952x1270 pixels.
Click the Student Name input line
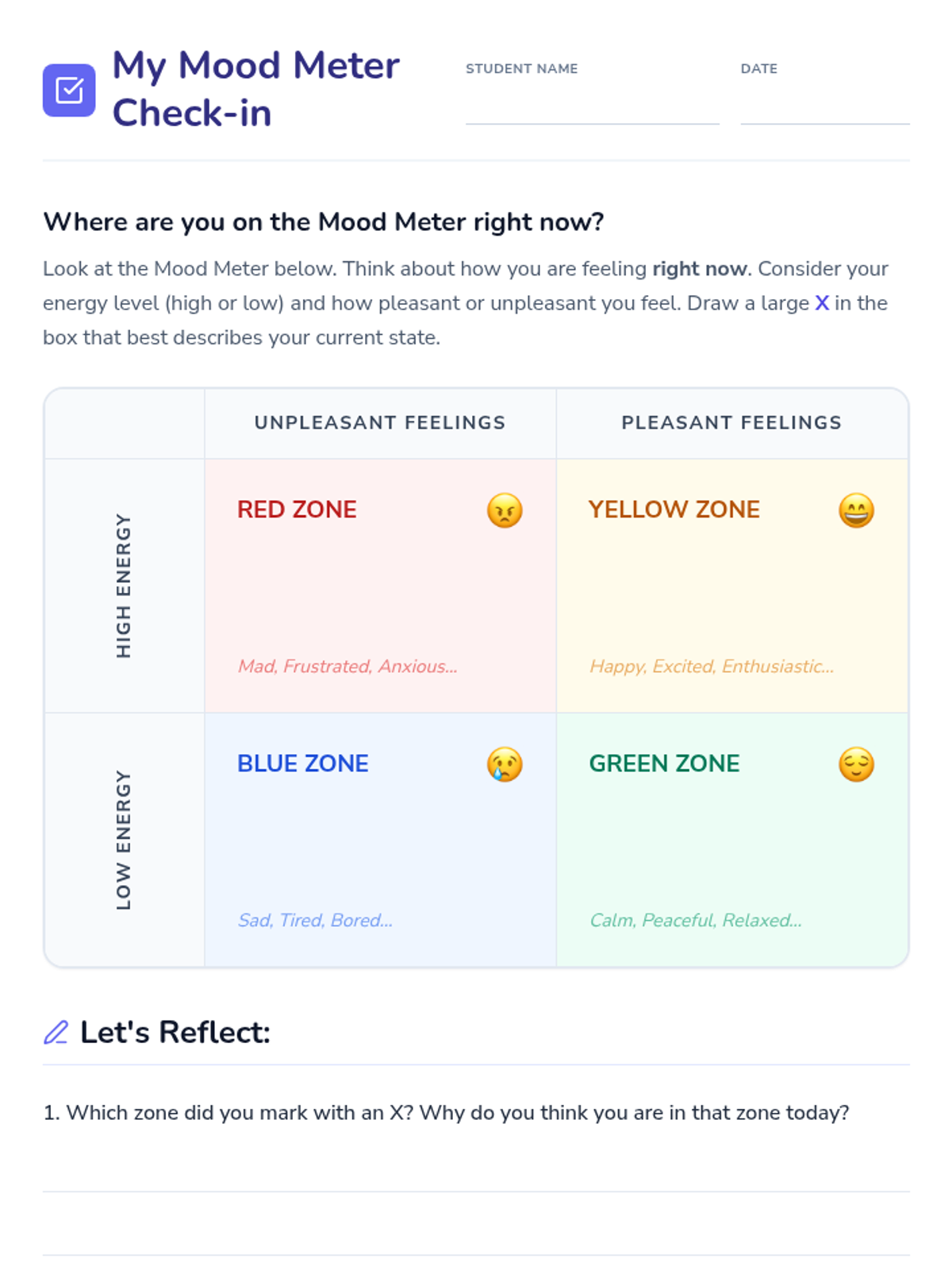[592, 110]
